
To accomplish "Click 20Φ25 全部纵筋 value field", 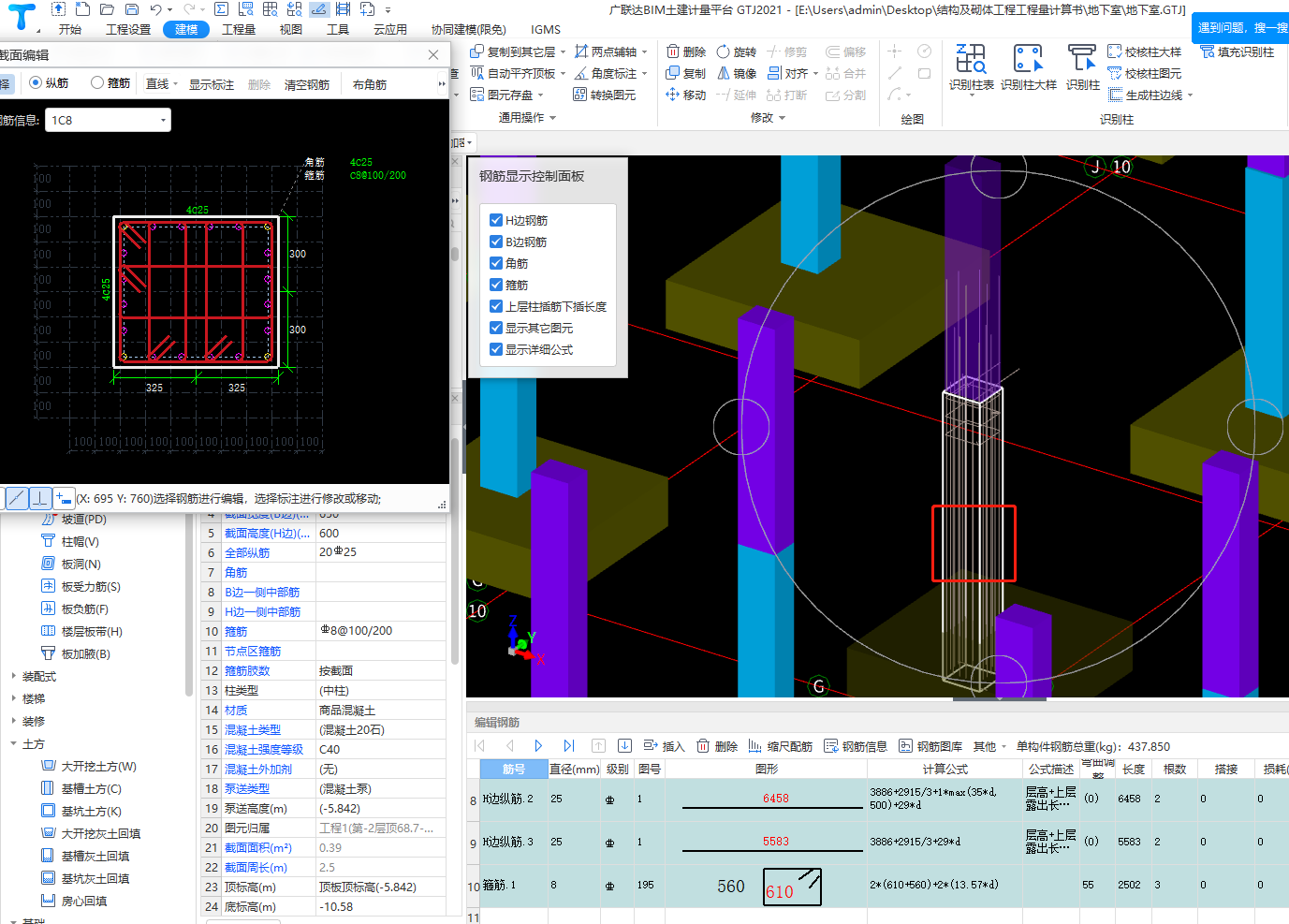I will click(x=380, y=552).
